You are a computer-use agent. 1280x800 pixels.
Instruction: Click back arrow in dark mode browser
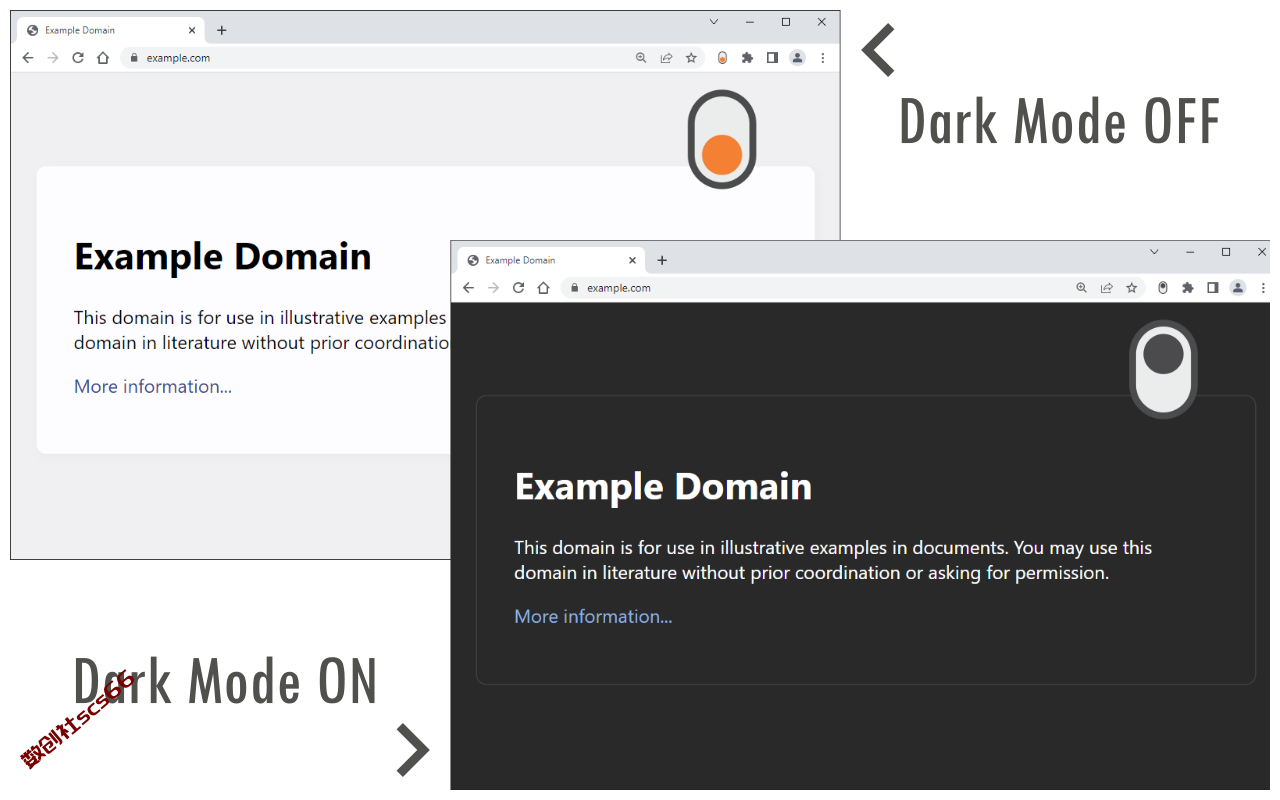coord(468,288)
